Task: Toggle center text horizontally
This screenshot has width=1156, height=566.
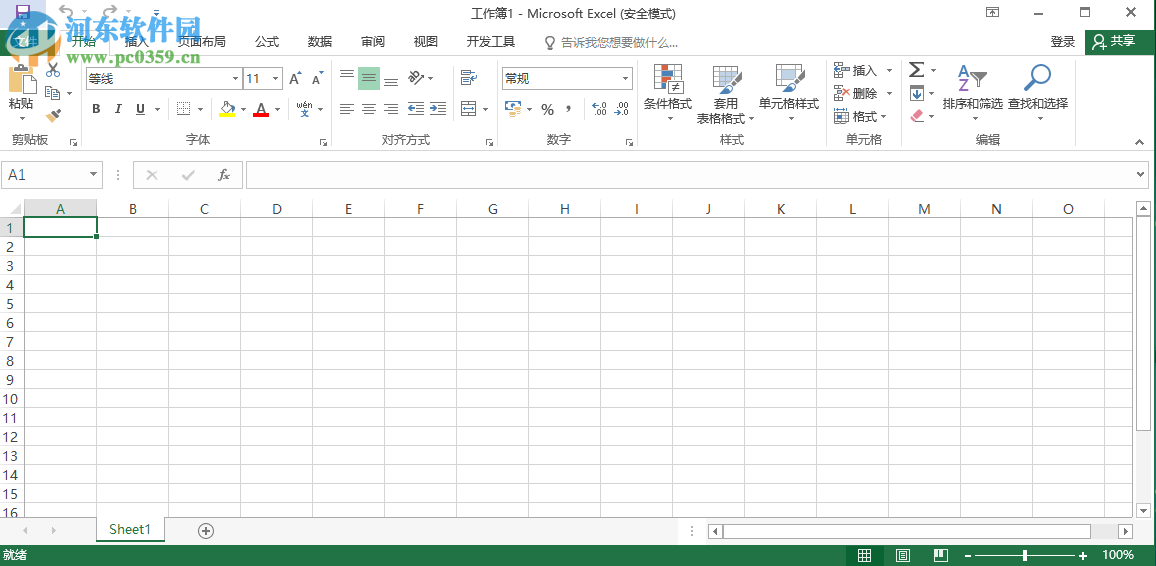Action: [x=369, y=109]
